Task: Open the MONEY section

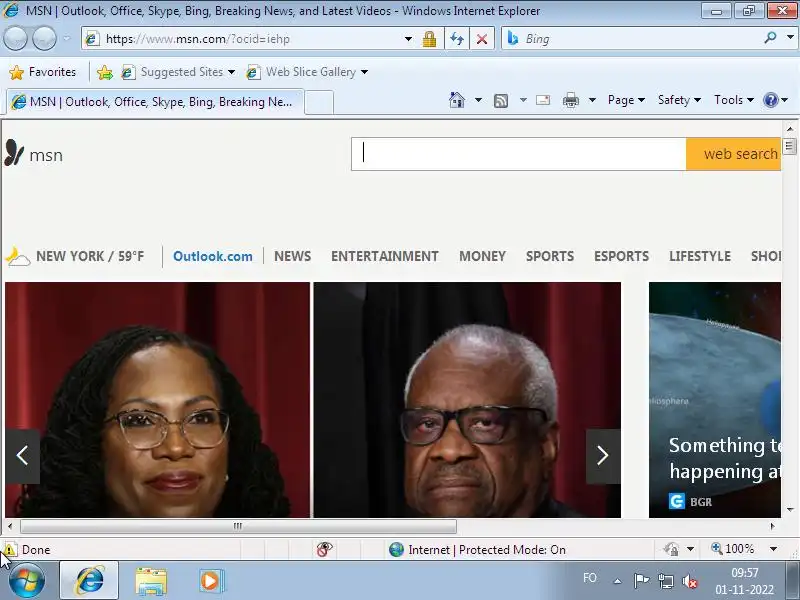Action: click(x=482, y=256)
